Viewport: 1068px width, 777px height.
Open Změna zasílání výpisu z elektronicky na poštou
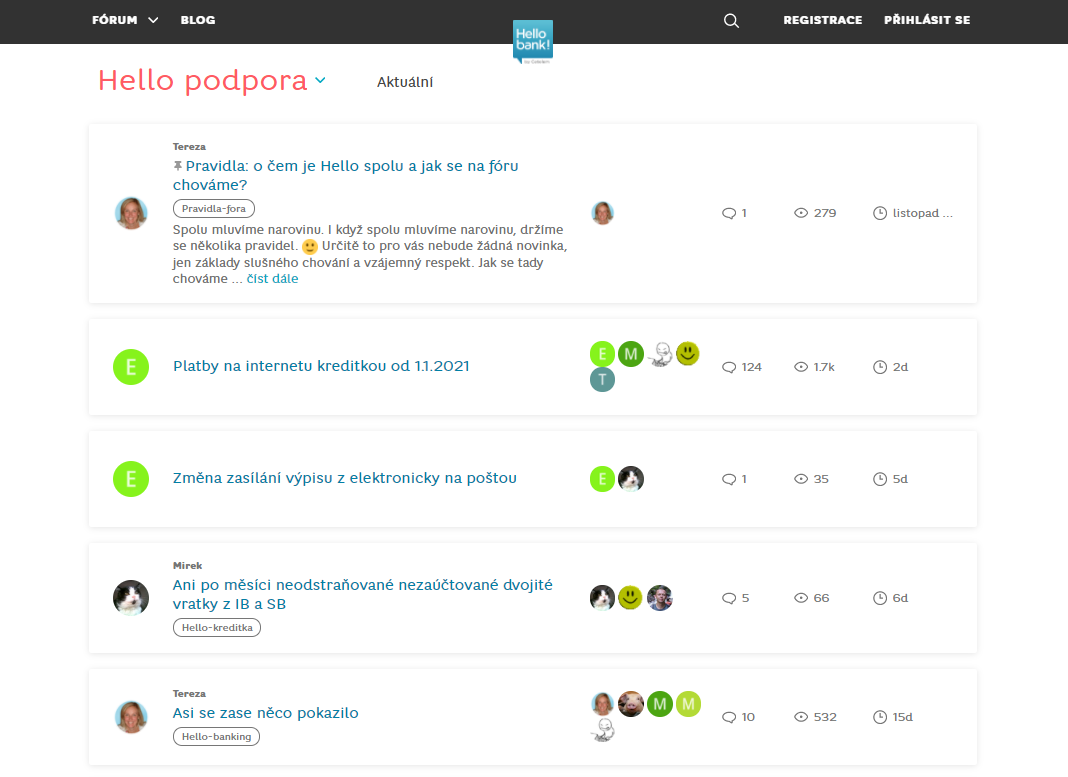tap(345, 478)
